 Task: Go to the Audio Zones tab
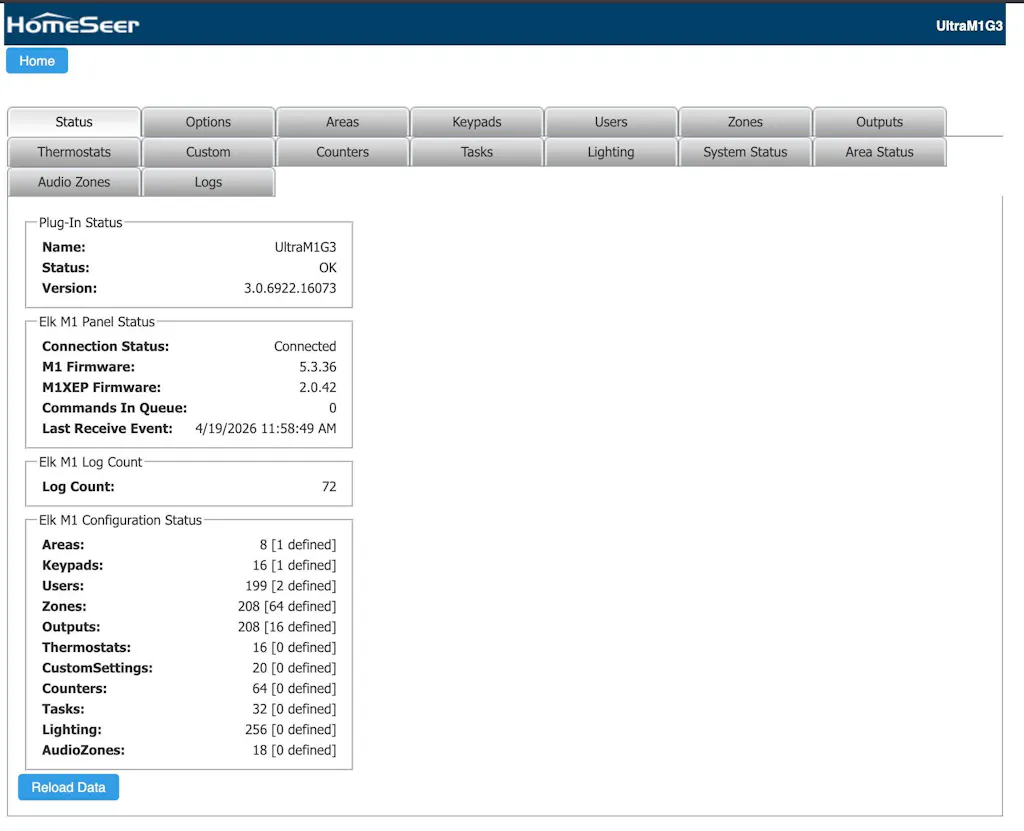click(x=74, y=182)
